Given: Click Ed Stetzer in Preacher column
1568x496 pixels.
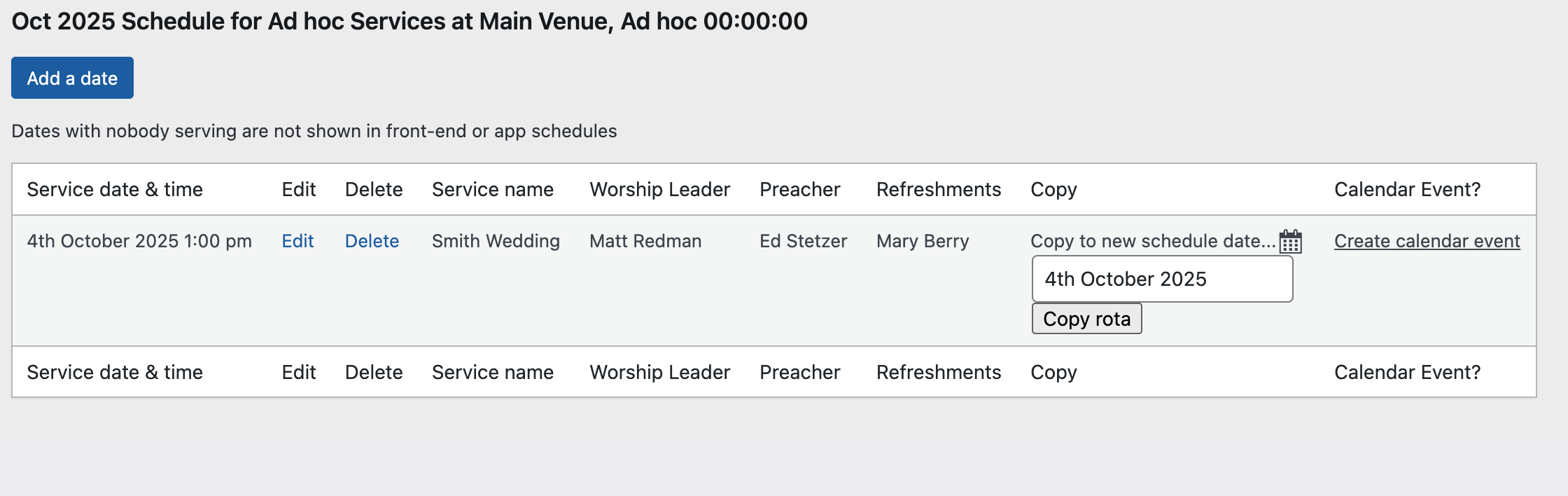Looking at the screenshot, I should point(803,241).
